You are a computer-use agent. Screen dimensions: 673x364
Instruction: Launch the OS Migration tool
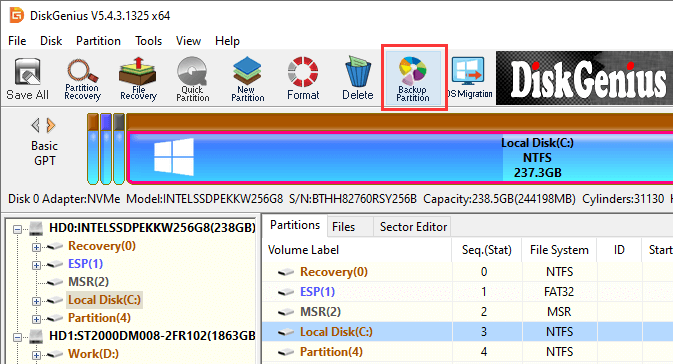point(470,78)
